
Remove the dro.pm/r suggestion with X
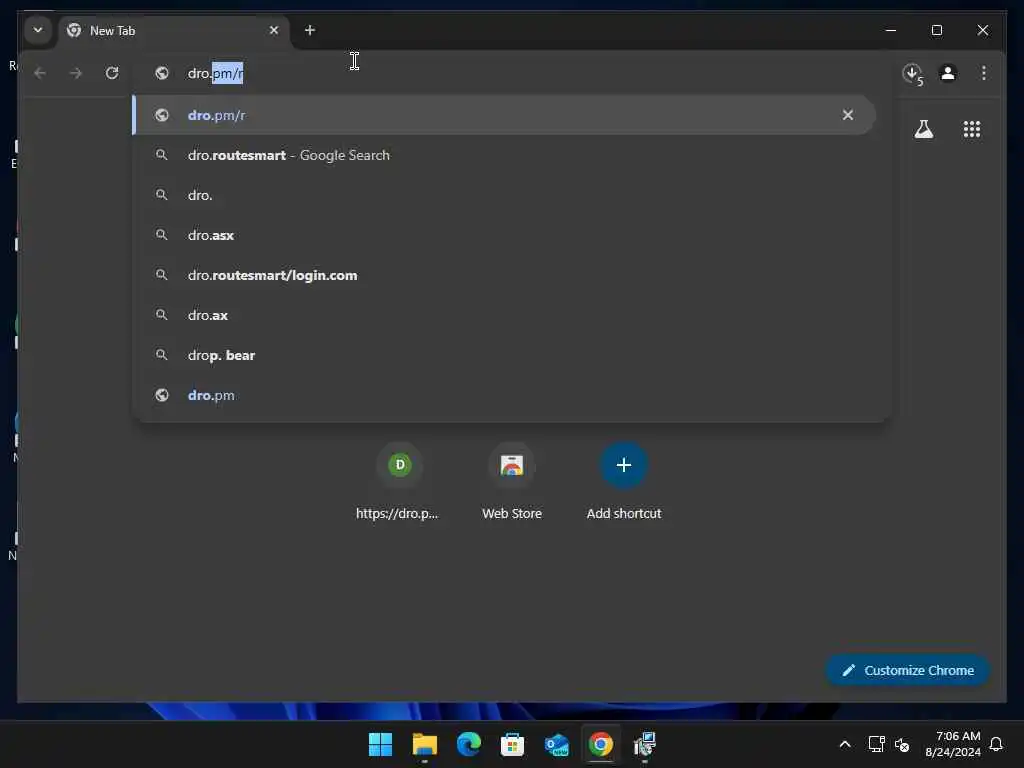pos(848,115)
